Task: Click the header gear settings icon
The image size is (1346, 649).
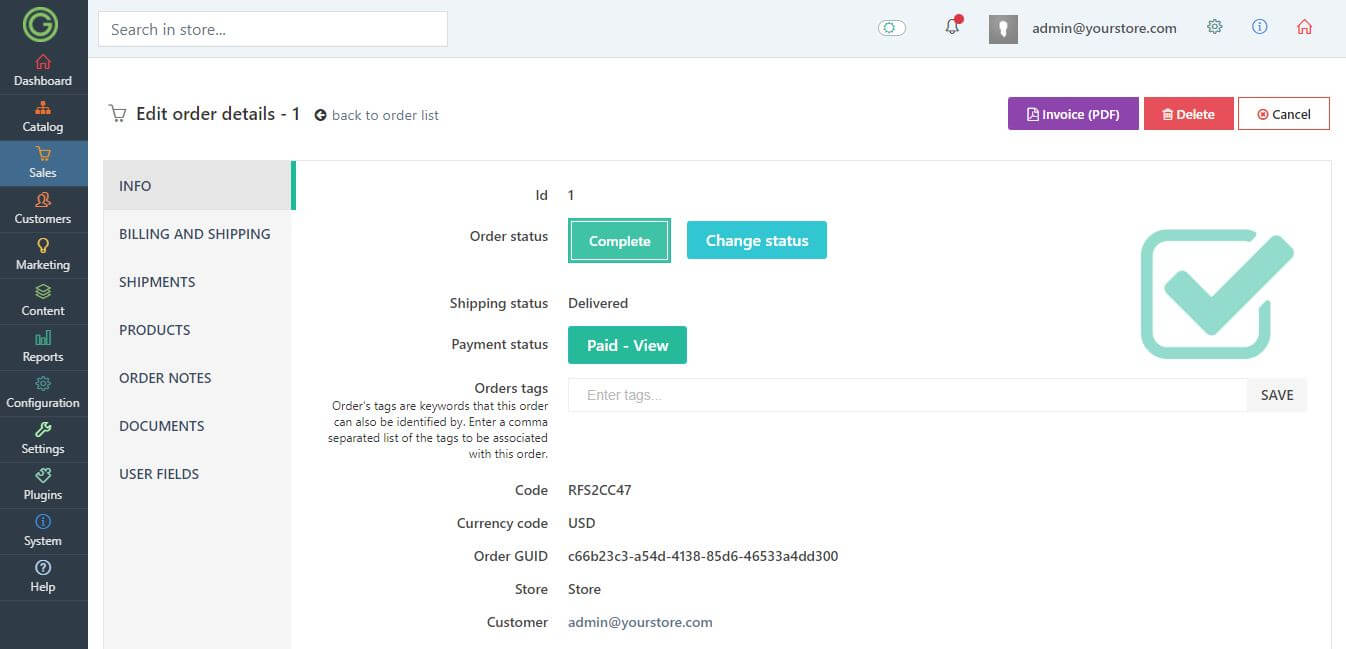Action: [x=1215, y=27]
